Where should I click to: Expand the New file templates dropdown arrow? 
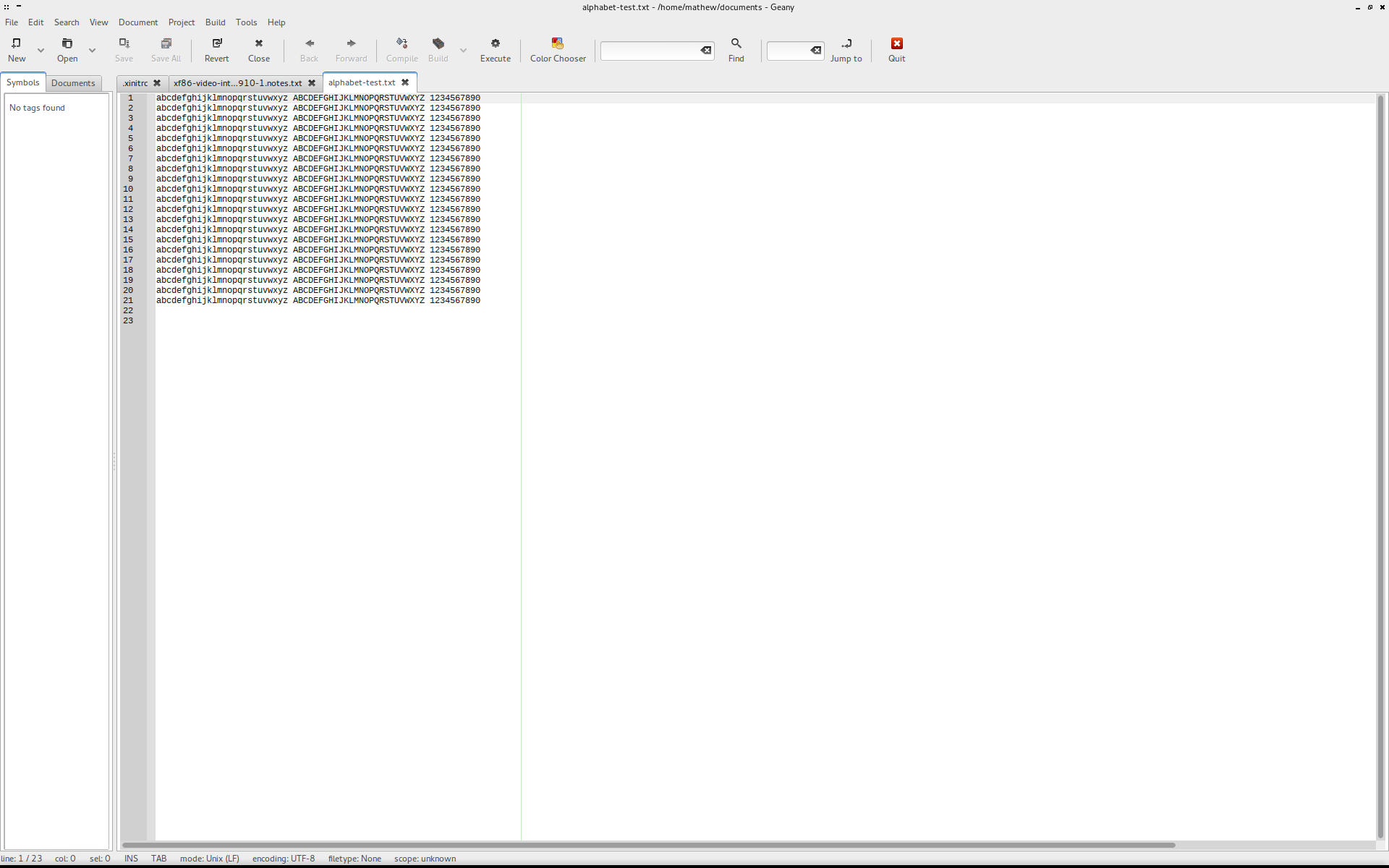click(41, 51)
